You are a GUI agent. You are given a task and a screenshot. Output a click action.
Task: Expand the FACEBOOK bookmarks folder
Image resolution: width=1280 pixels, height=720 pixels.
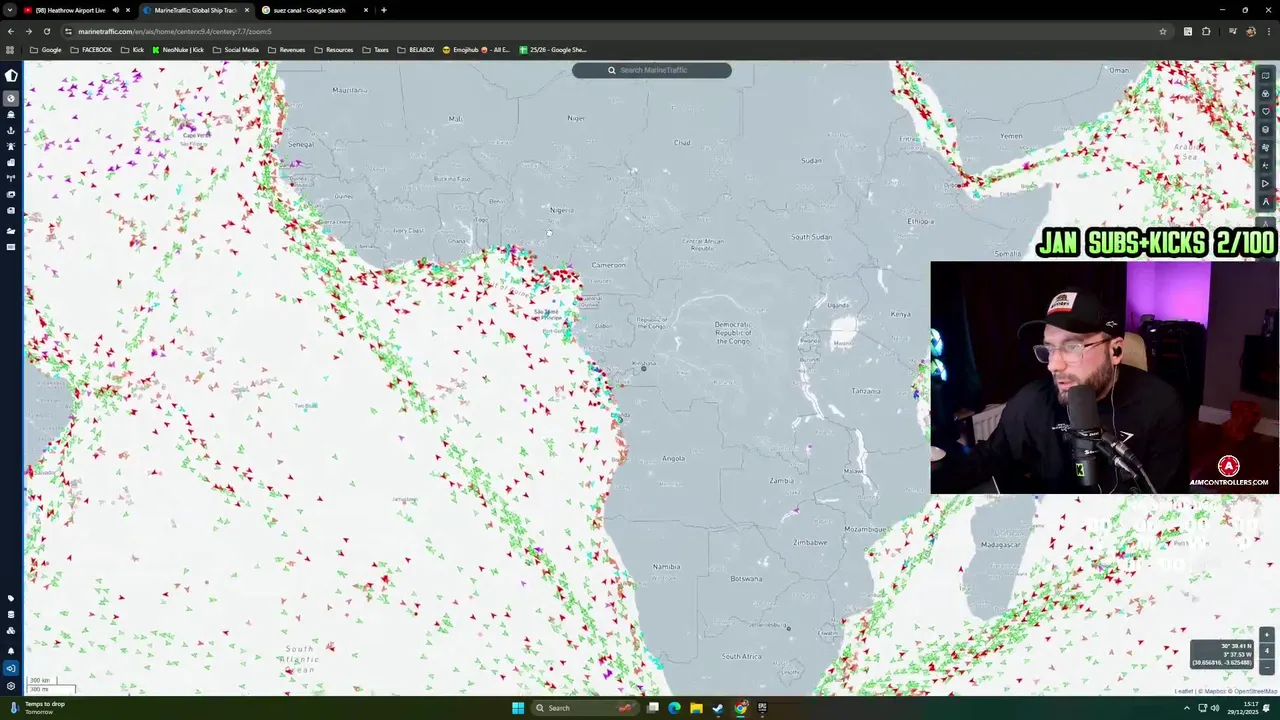(x=91, y=50)
